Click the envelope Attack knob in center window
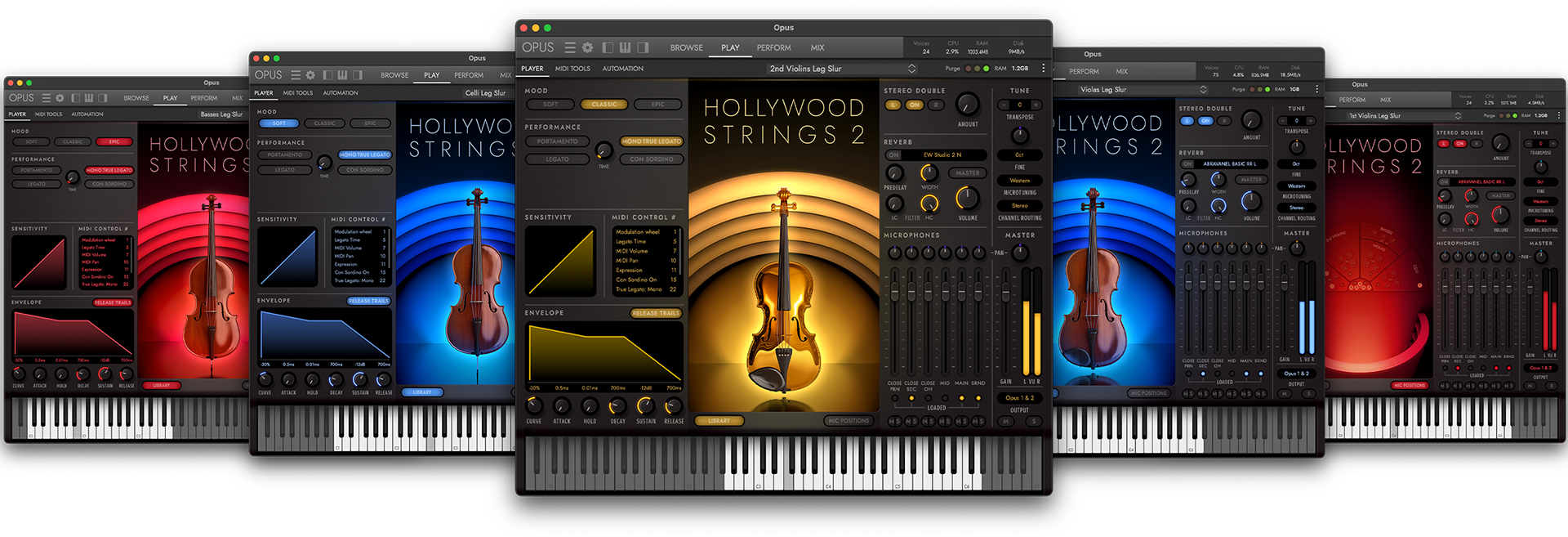 (562, 405)
